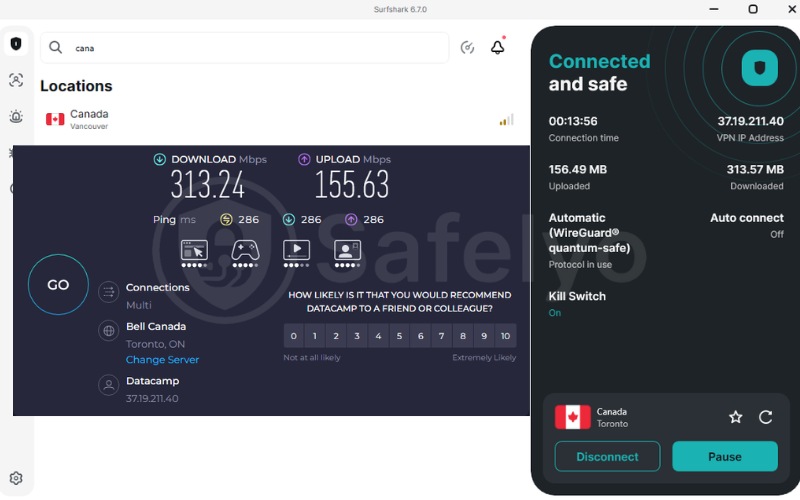This screenshot has height=500, width=800.
Task: Open the Settings gear at the sidebar bottom
Action: click(x=16, y=478)
